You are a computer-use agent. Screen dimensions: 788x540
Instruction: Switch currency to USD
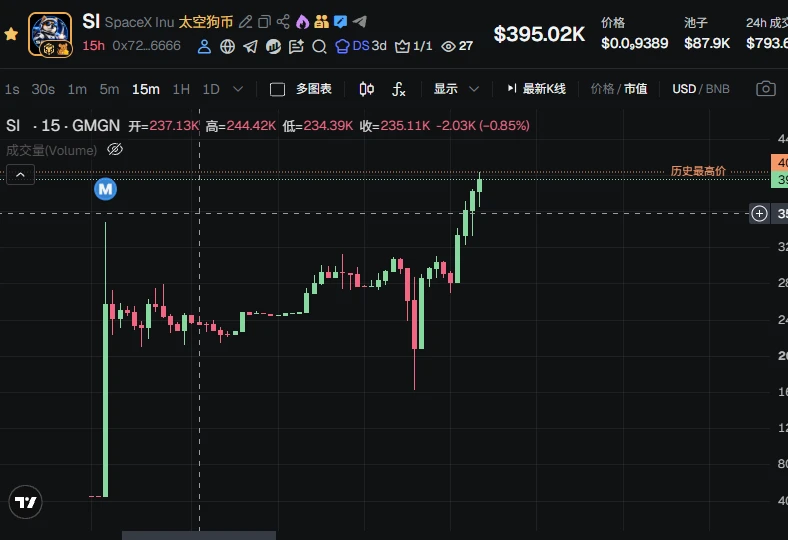tap(684, 89)
